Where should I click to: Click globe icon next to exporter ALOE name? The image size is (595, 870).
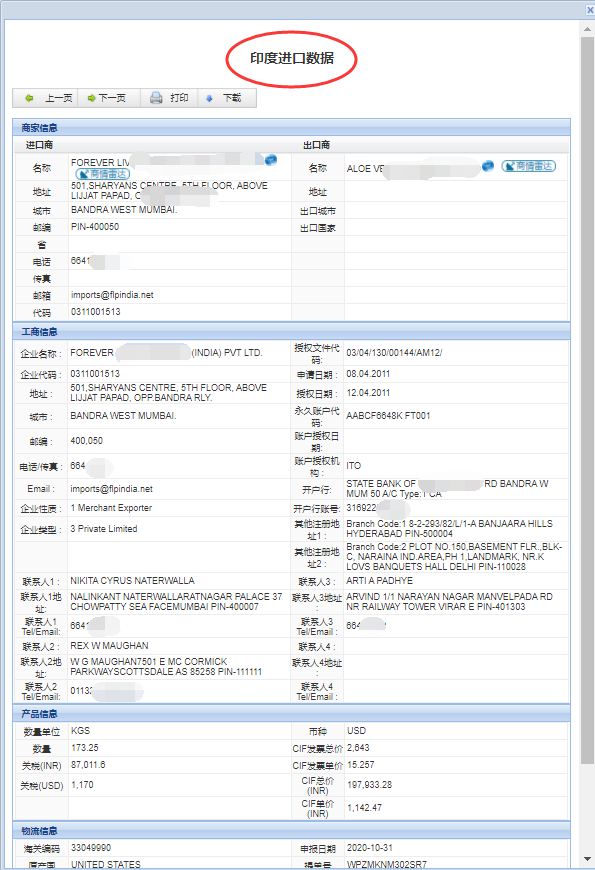(488, 166)
